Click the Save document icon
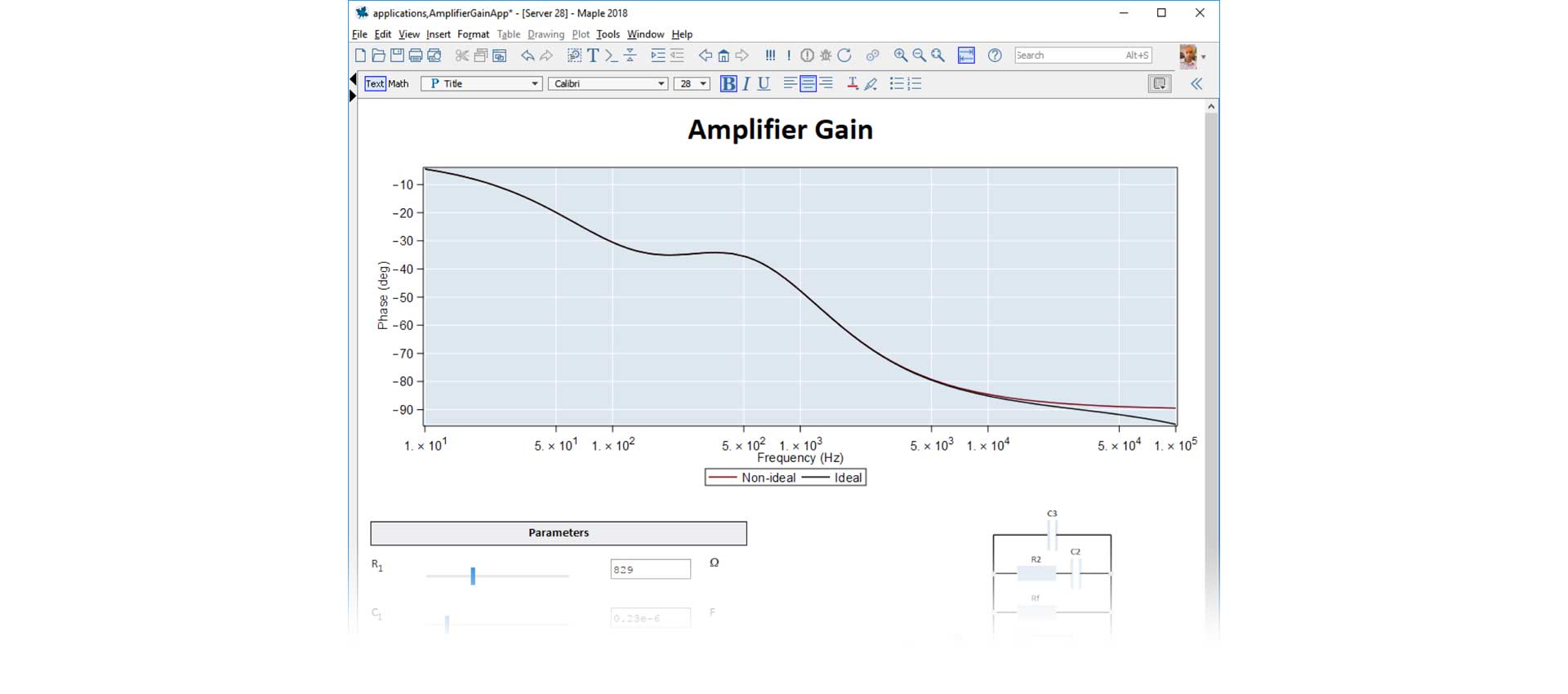 click(397, 56)
